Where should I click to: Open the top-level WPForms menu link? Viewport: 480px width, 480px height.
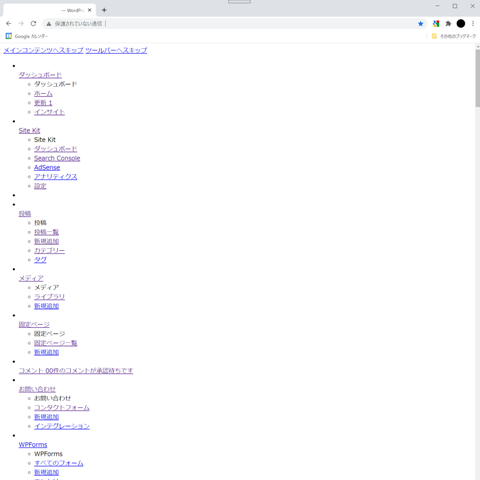point(33,445)
